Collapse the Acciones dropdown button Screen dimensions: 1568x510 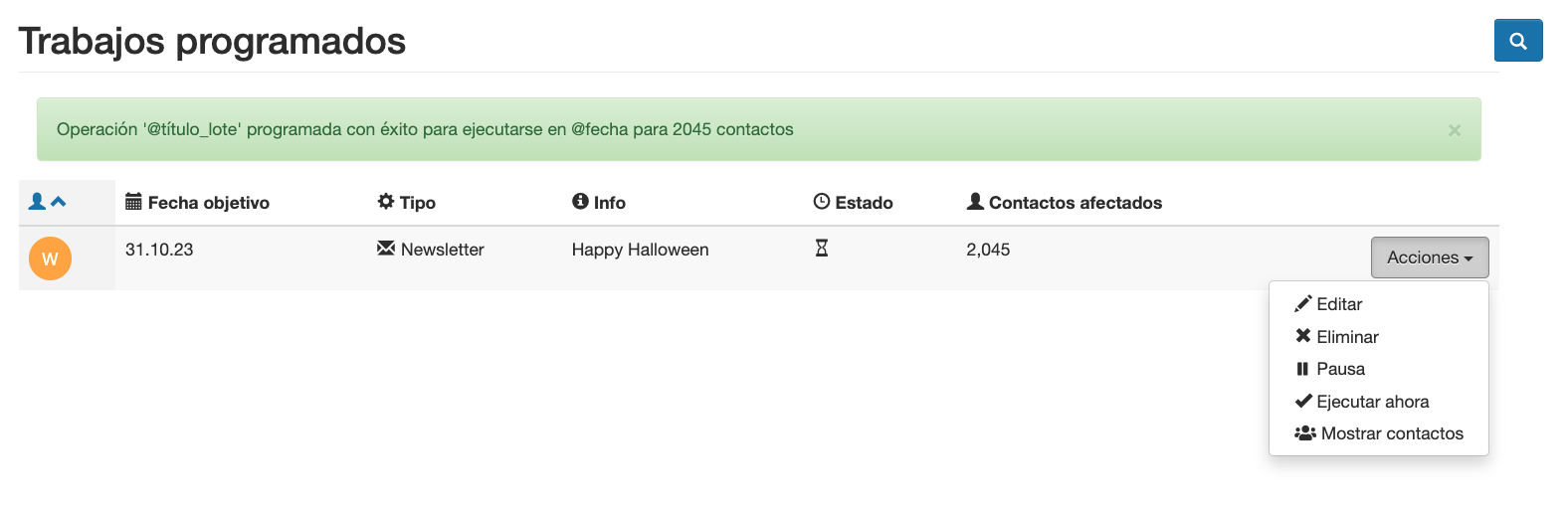(x=1429, y=257)
